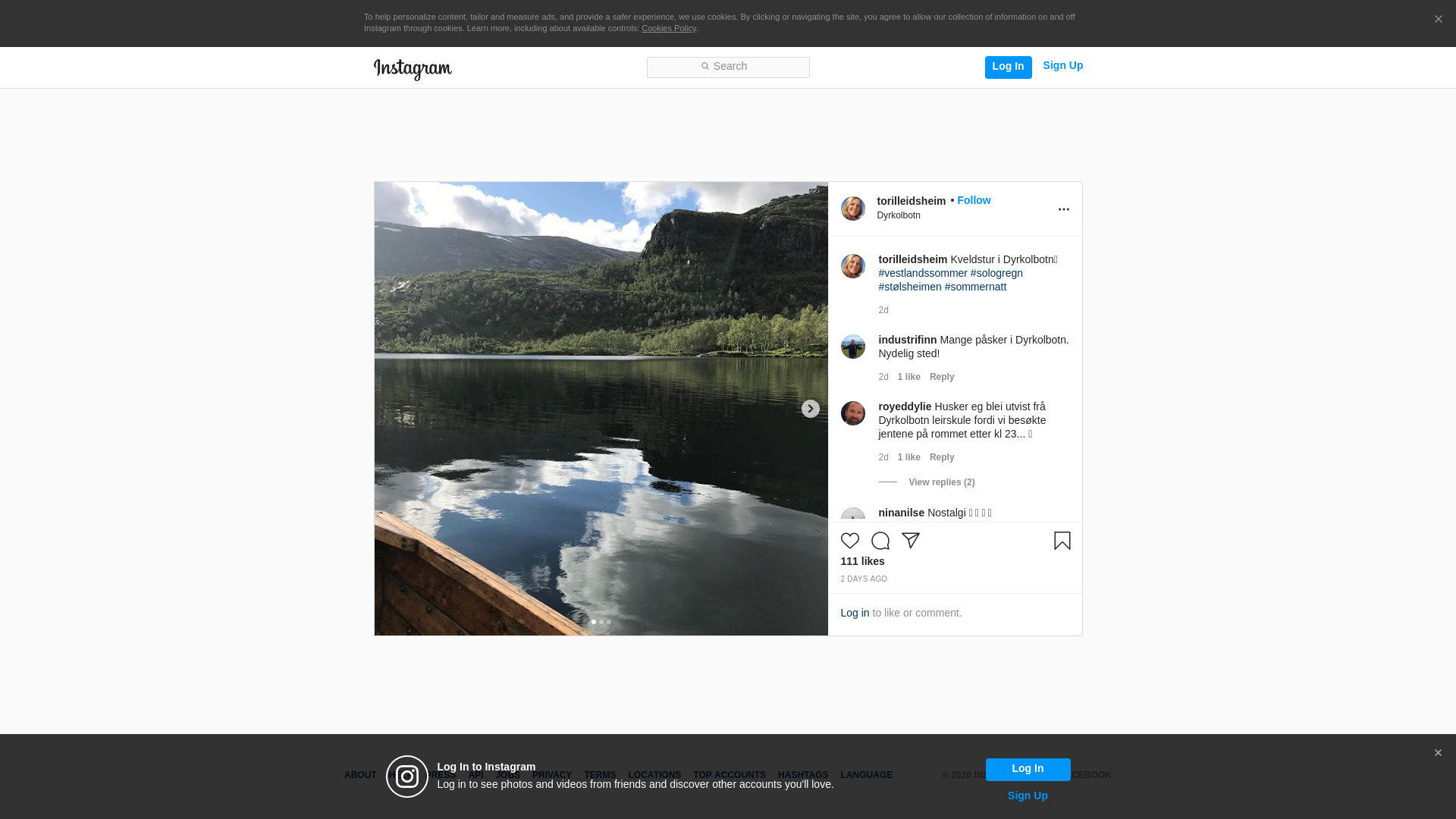Follow torilleidsheim
Image resolution: width=1456 pixels, height=819 pixels.
pyautogui.click(x=974, y=200)
